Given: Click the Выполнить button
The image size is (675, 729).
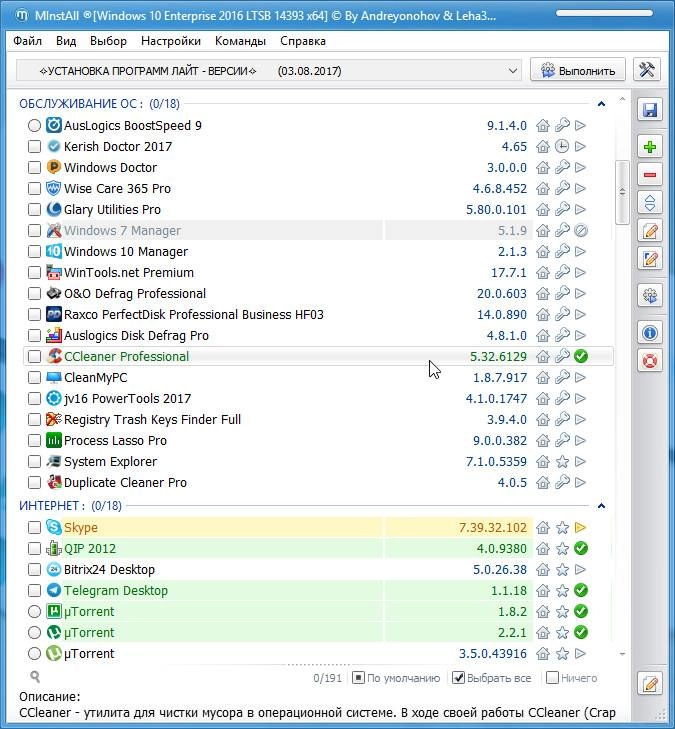Looking at the screenshot, I should (578, 71).
